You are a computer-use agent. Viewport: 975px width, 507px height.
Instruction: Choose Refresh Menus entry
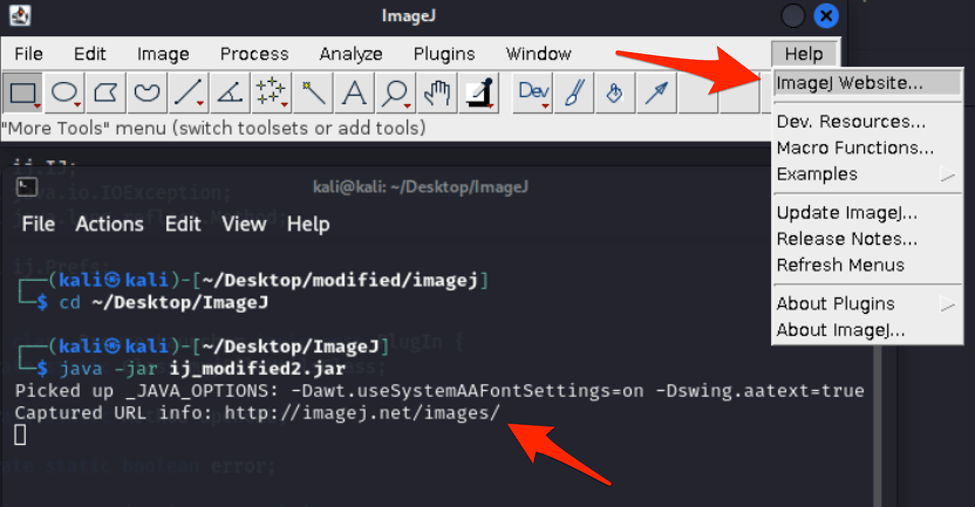pyautogui.click(x=867, y=265)
